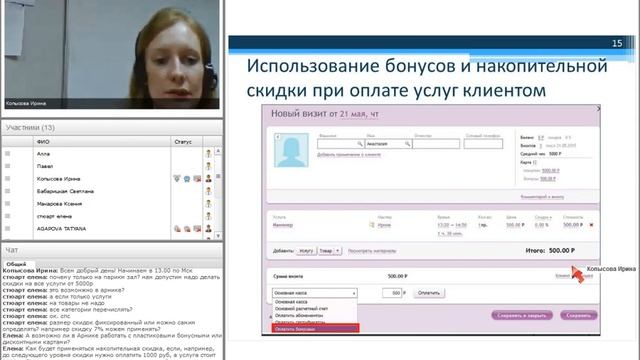Open the Основная касса payment dropdown
This screenshot has width=640, height=360.
(x=315, y=293)
